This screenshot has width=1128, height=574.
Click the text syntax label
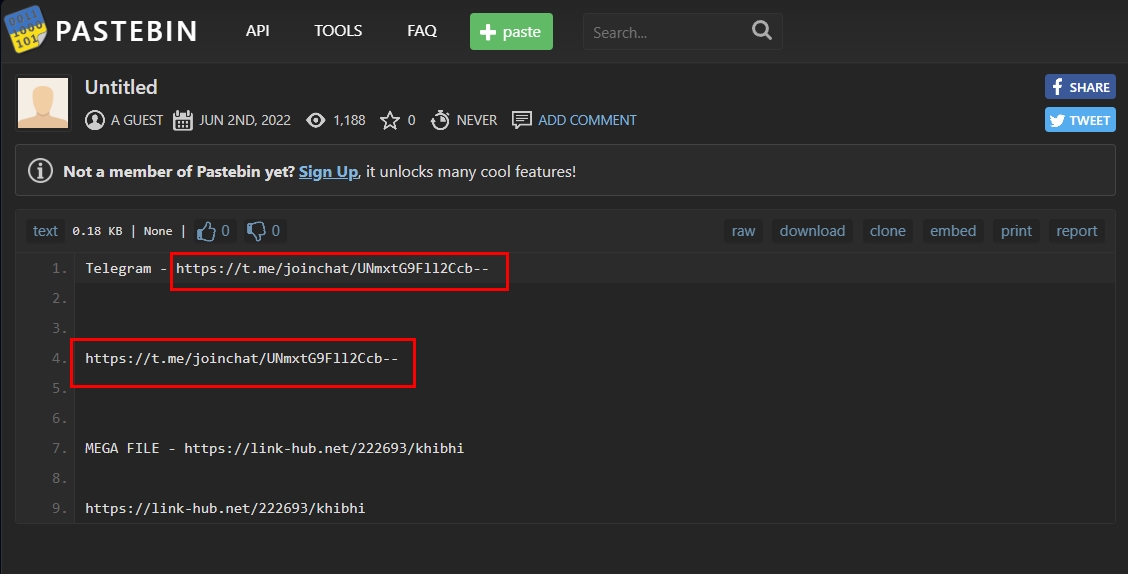click(45, 231)
